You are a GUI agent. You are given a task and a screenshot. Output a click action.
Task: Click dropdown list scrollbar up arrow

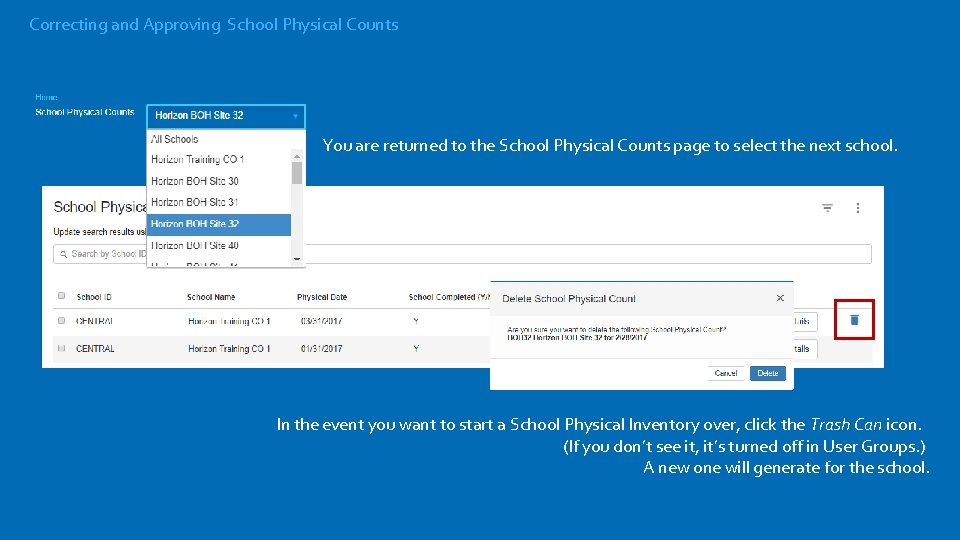click(297, 156)
